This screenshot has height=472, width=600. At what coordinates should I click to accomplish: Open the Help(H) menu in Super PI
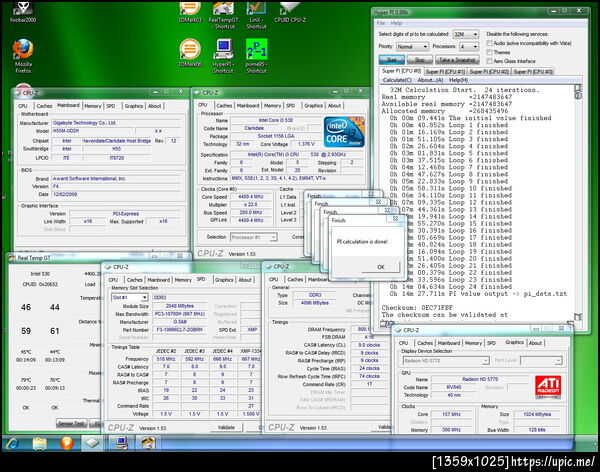click(x=458, y=80)
